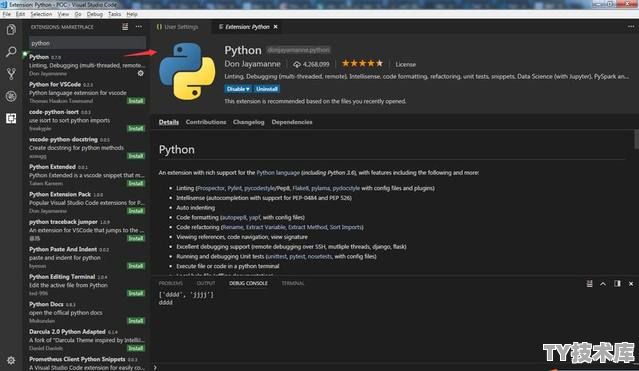Install Python Docs extension

136,321
